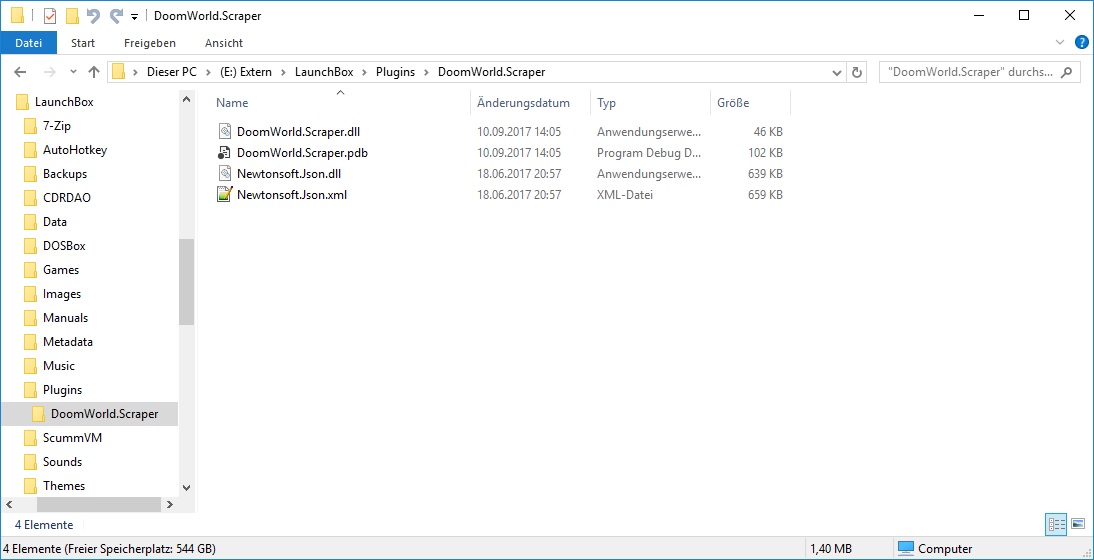This screenshot has height=560, width=1094.
Task: Select the ScummVM folder in the tree
Action: coord(73,438)
